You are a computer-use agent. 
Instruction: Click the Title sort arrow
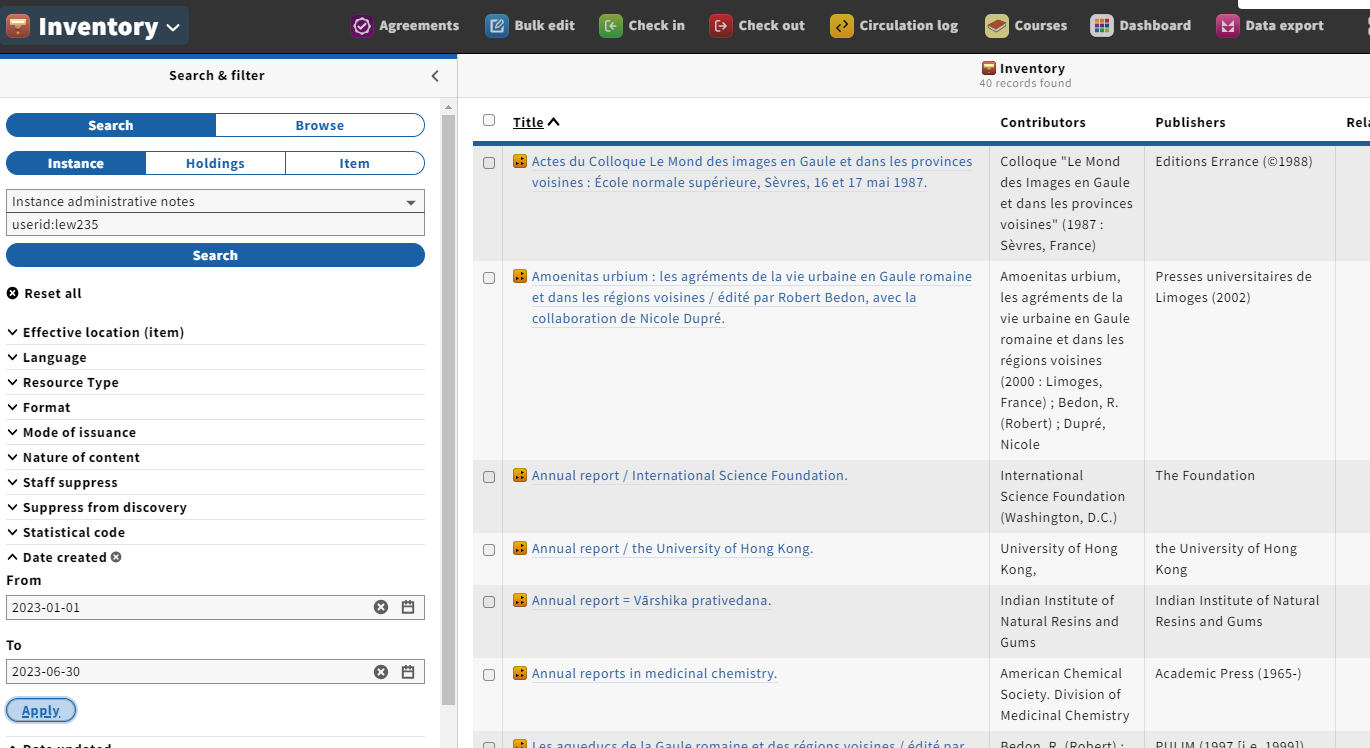[x=553, y=122]
